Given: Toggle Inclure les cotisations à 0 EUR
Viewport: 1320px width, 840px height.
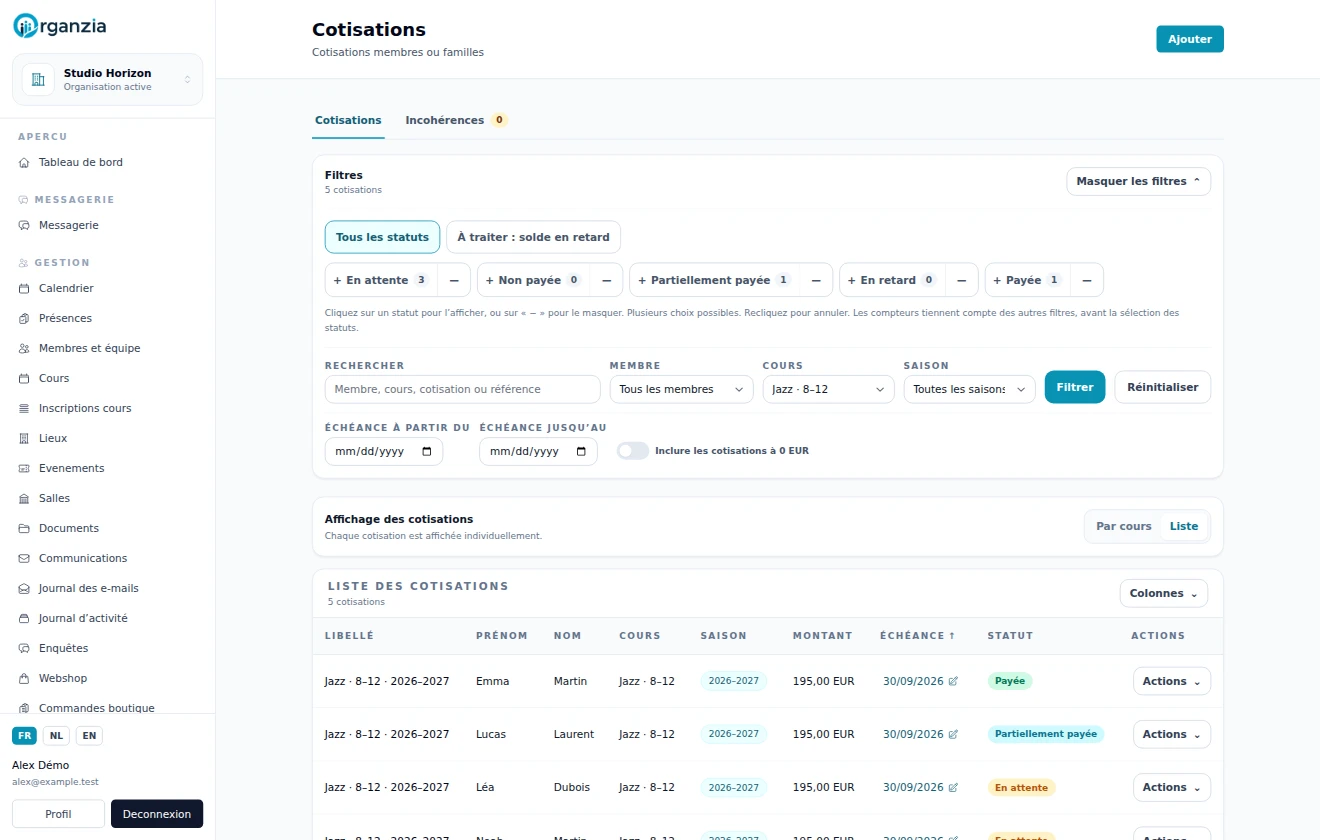Looking at the screenshot, I should click(633, 451).
